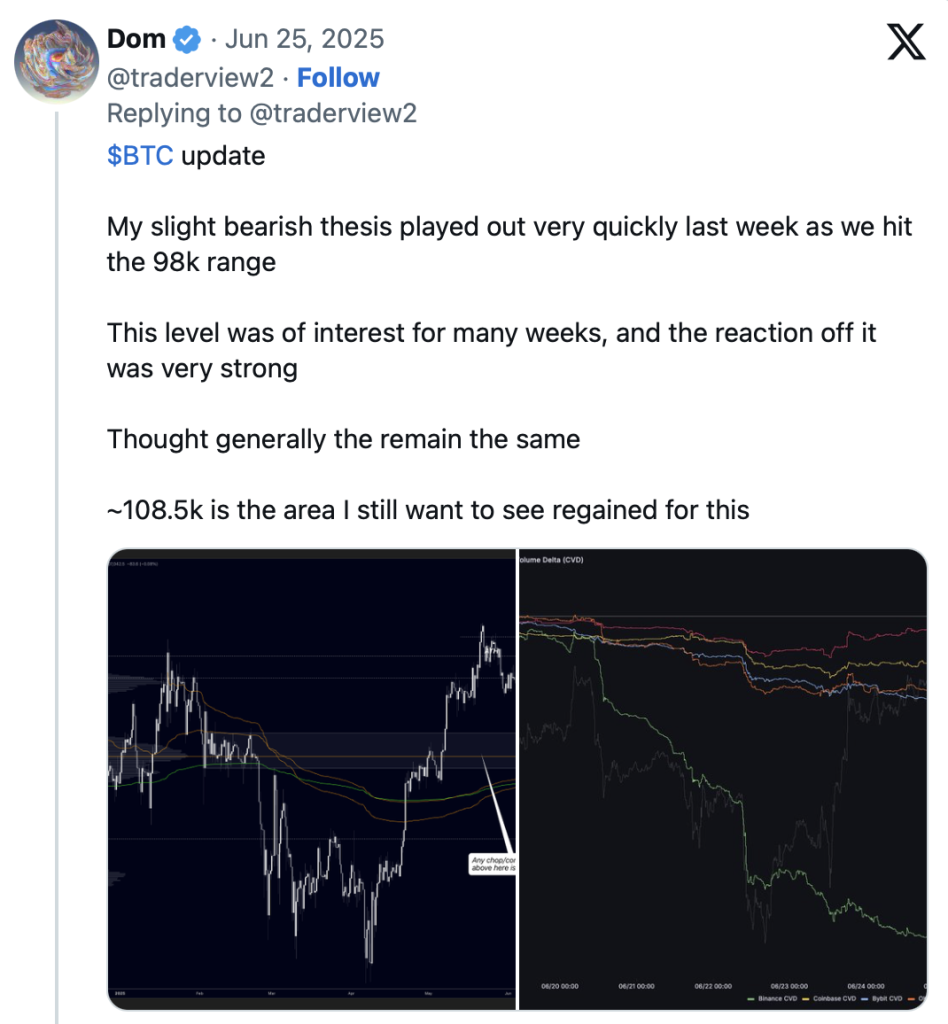Follow the @traderview2 account
Viewport: 948px width, 1024px height.
338,77
